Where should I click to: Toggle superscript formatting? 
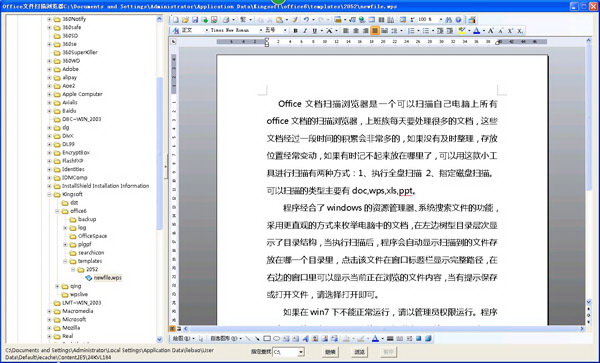coord(510,31)
